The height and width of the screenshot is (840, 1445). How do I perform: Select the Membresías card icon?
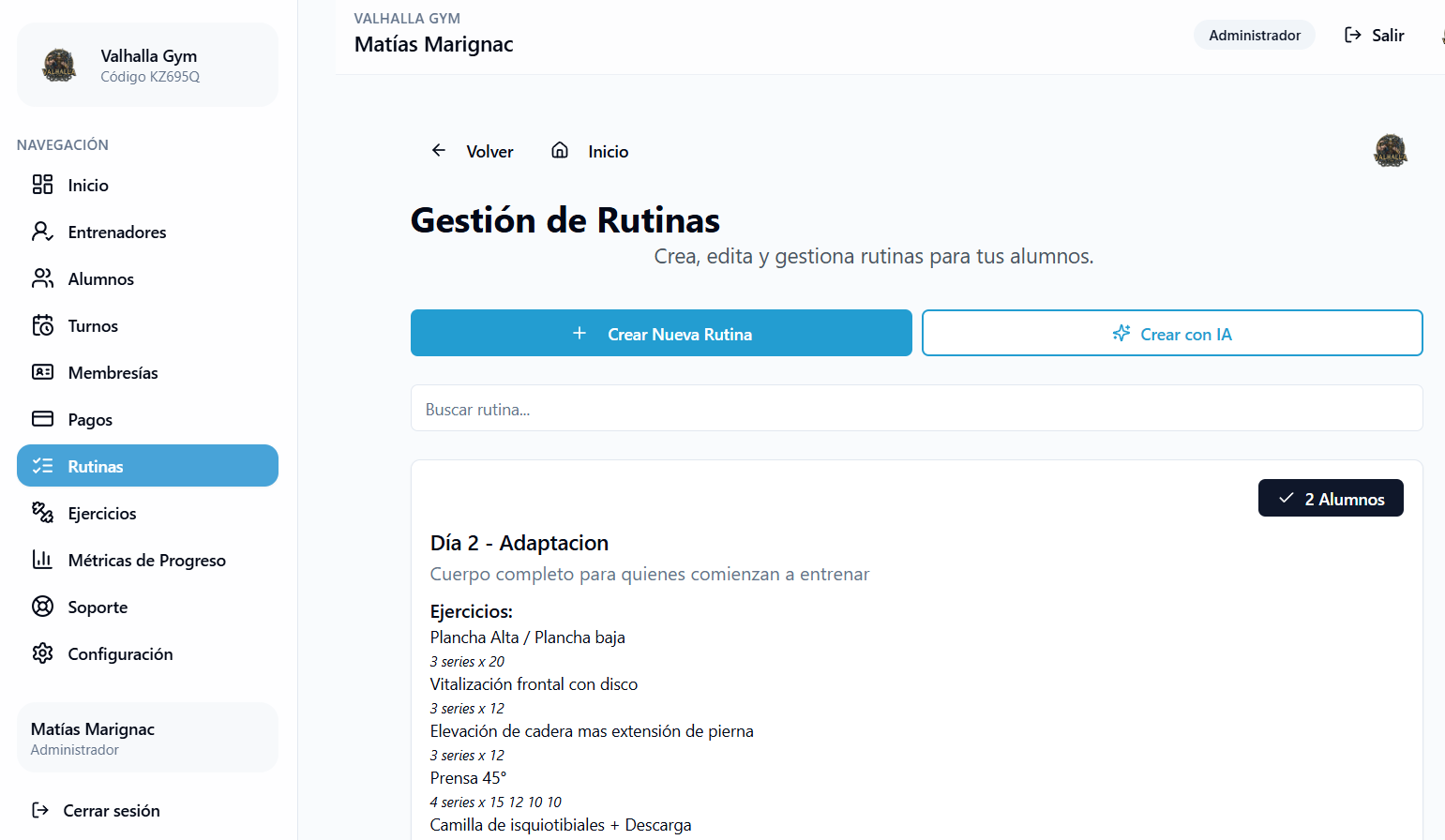coord(42,372)
